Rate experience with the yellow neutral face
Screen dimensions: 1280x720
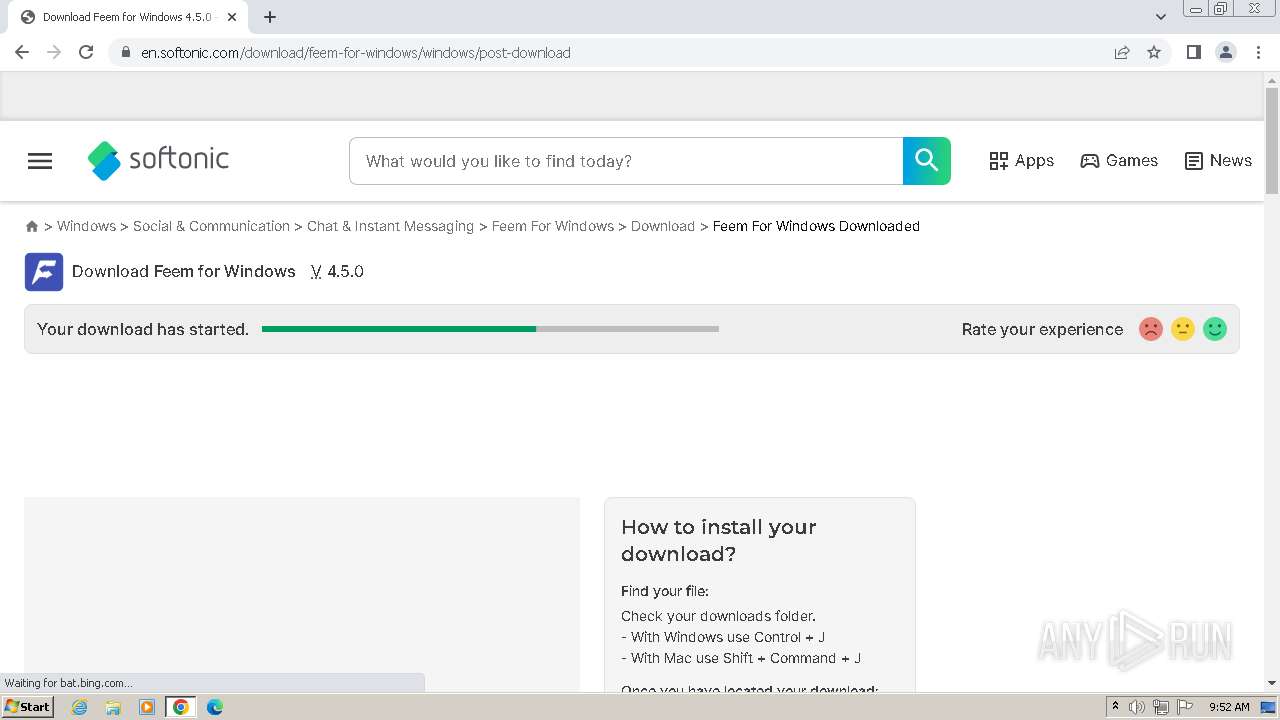[1183, 329]
